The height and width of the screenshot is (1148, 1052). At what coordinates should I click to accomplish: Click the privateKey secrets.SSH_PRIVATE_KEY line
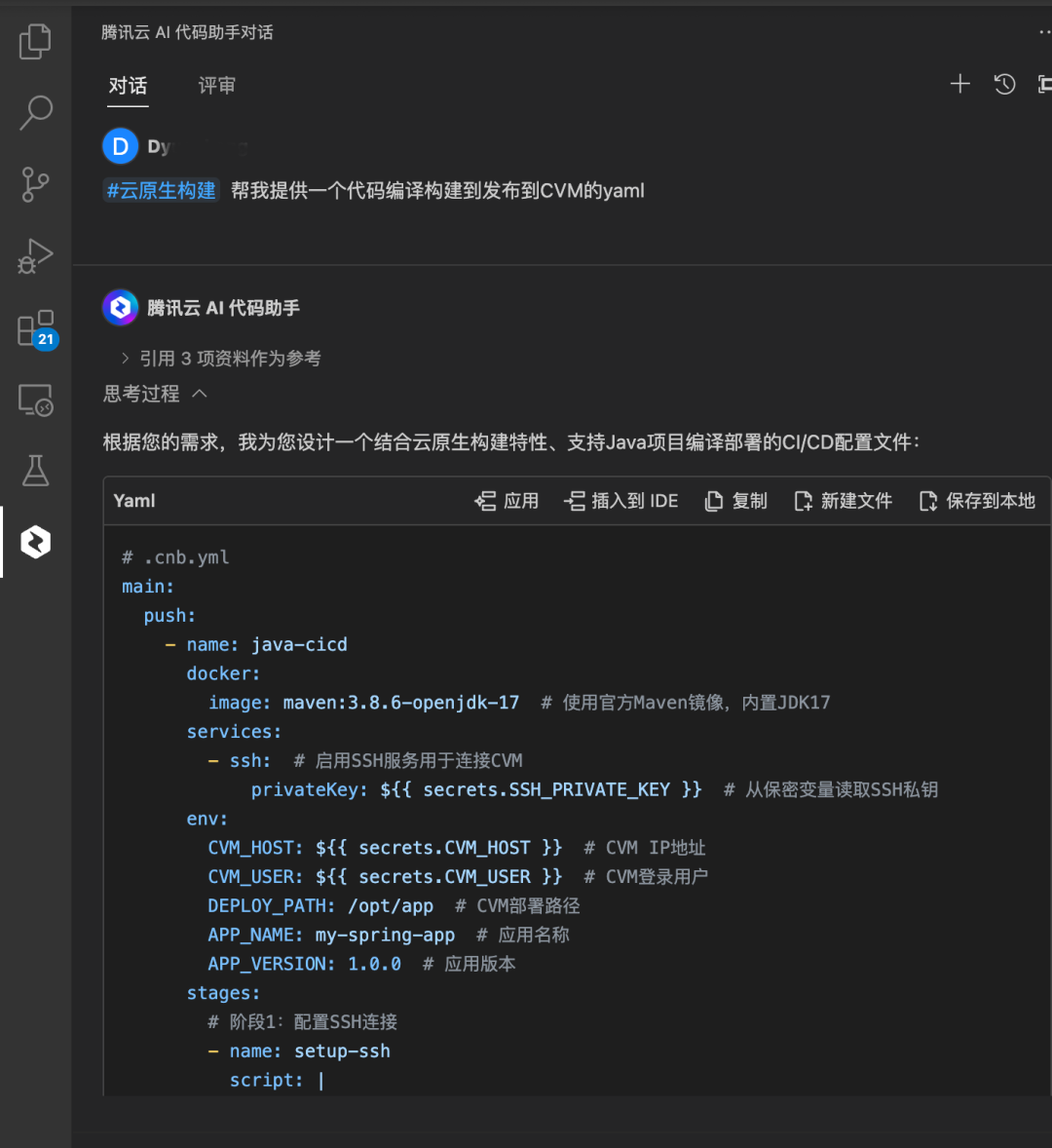[594, 790]
